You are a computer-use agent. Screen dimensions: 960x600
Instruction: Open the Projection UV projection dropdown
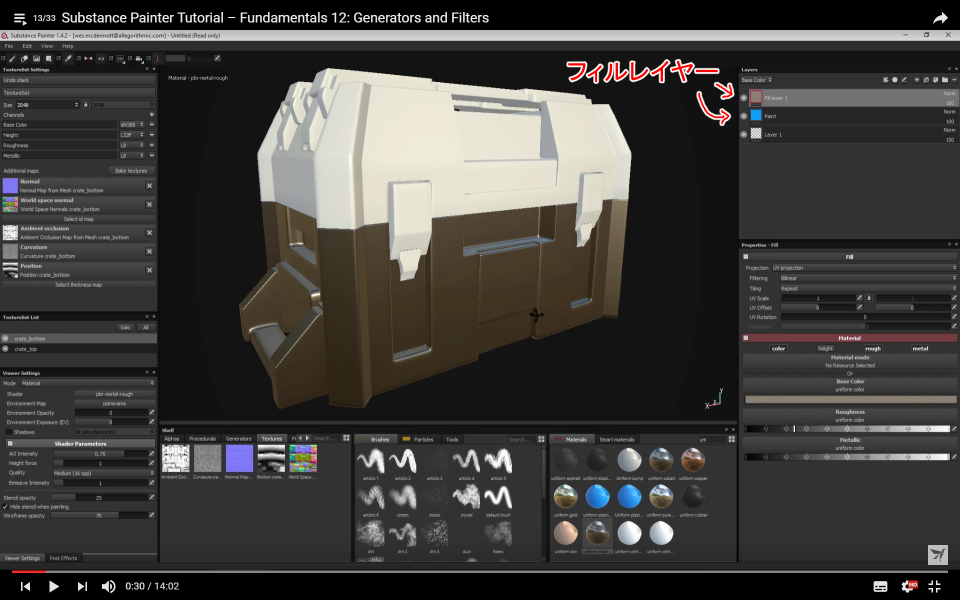pyautogui.click(x=864, y=268)
